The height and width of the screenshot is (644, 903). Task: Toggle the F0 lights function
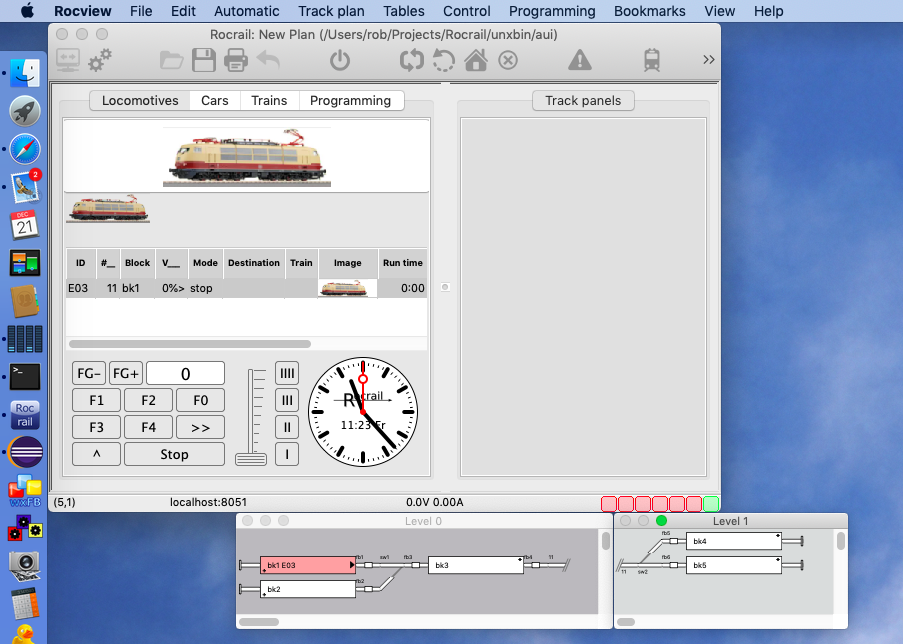(200, 400)
